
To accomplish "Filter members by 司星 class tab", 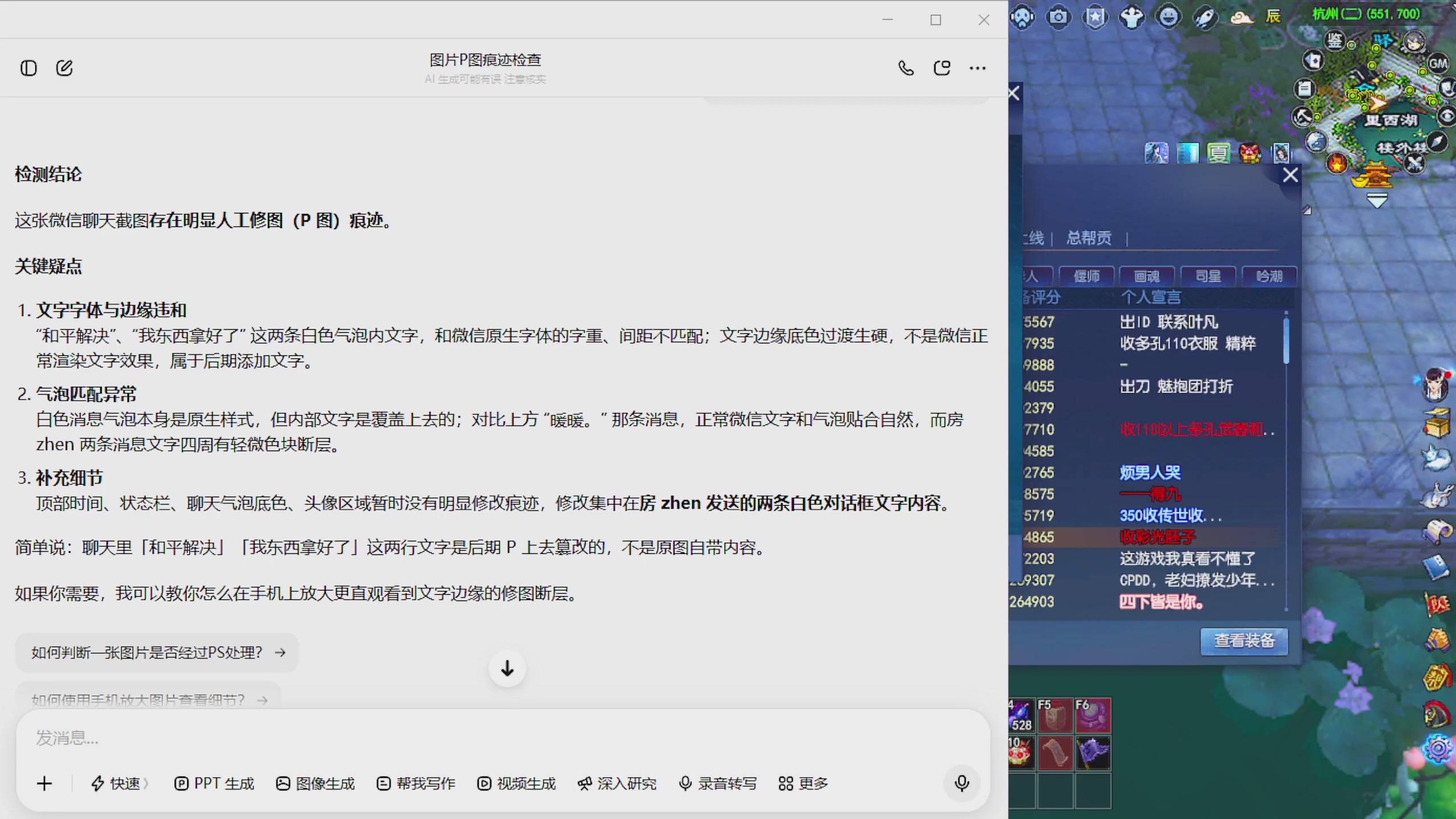I will 1208,276.
